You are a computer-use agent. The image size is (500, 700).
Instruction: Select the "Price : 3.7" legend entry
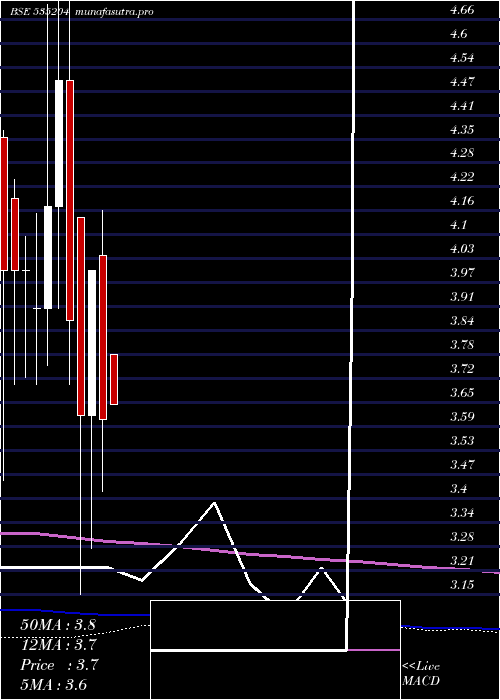pos(59,665)
